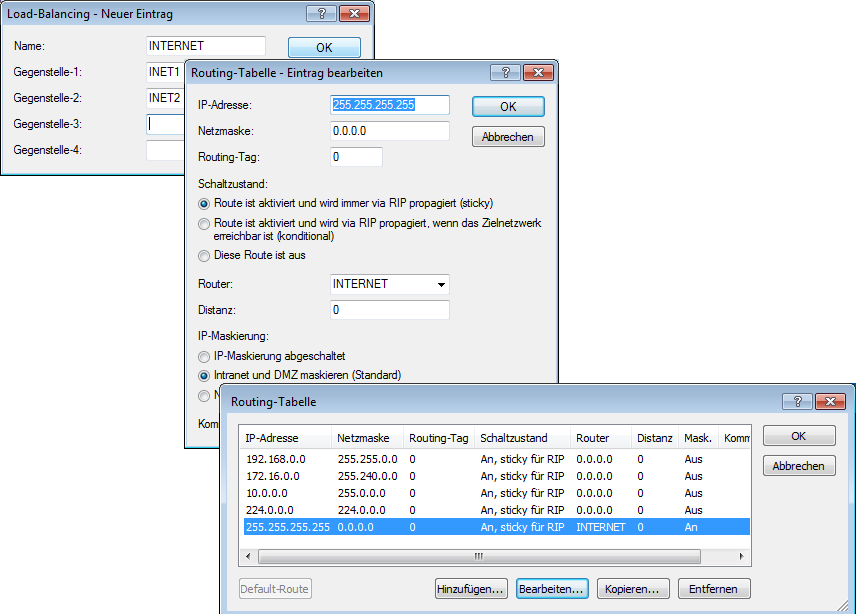Close the Routing-Tabelle Eintrag bearbeiten dialog
The image size is (856, 614).
coord(537,73)
